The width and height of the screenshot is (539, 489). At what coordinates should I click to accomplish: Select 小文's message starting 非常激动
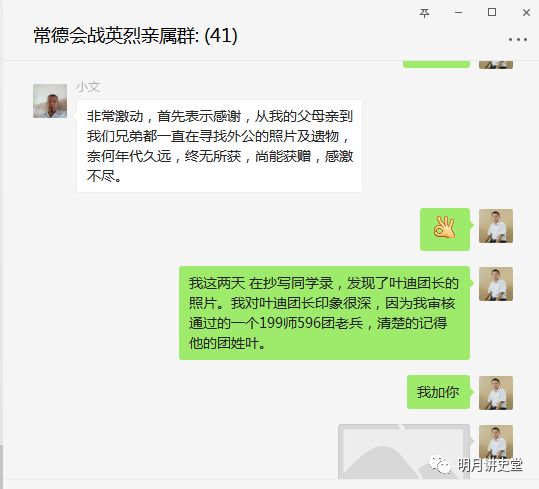click(x=219, y=146)
